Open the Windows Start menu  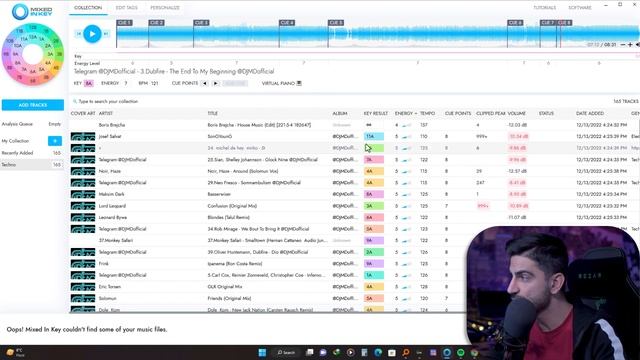262,352
